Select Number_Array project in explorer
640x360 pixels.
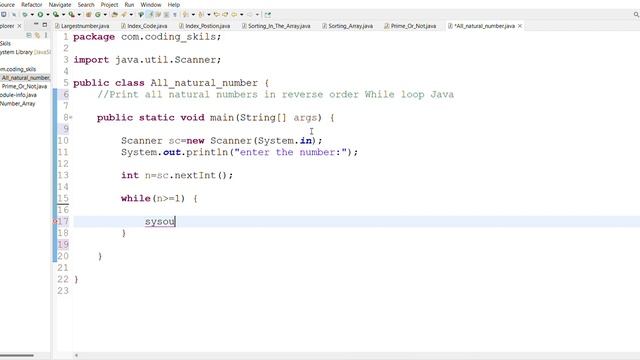(x=18, y=104)
